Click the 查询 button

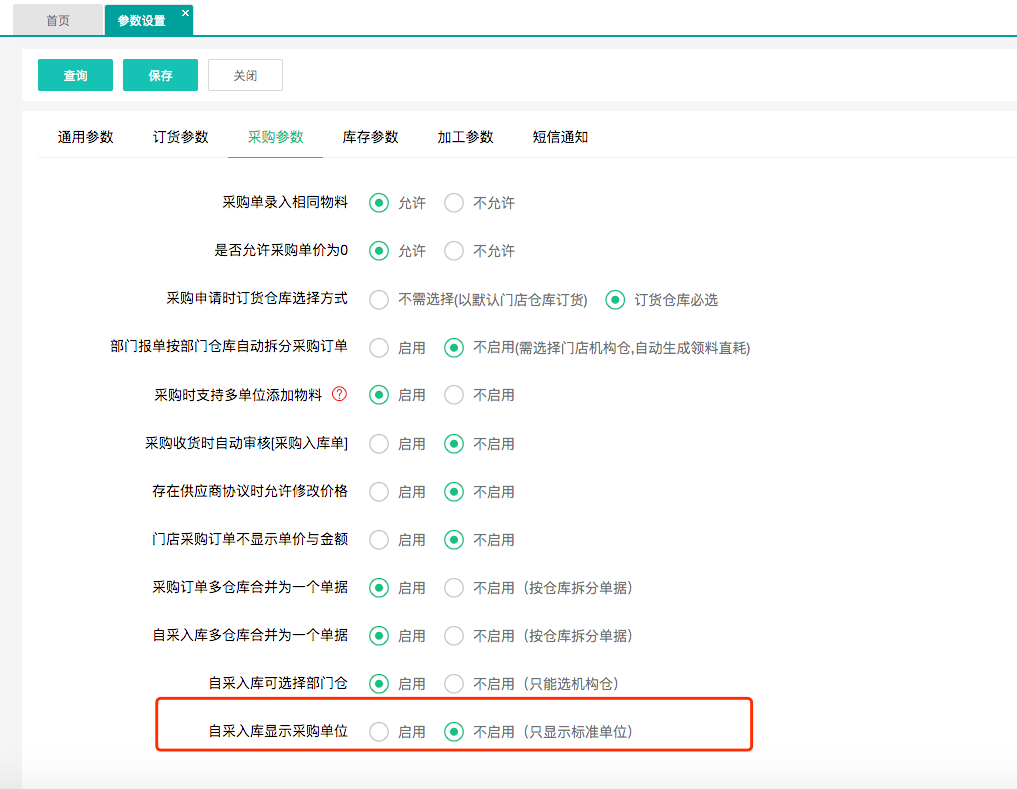(75, 75)
